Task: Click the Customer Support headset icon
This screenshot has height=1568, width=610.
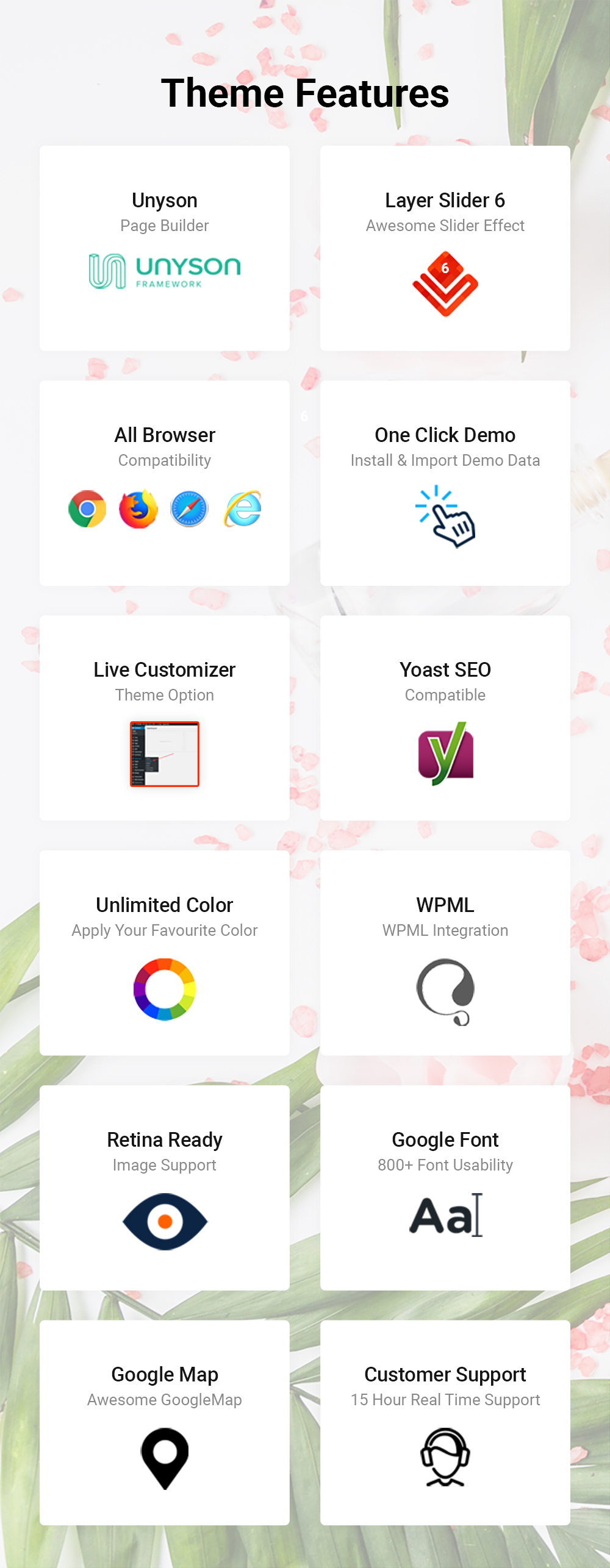Action: [445, 1456]
